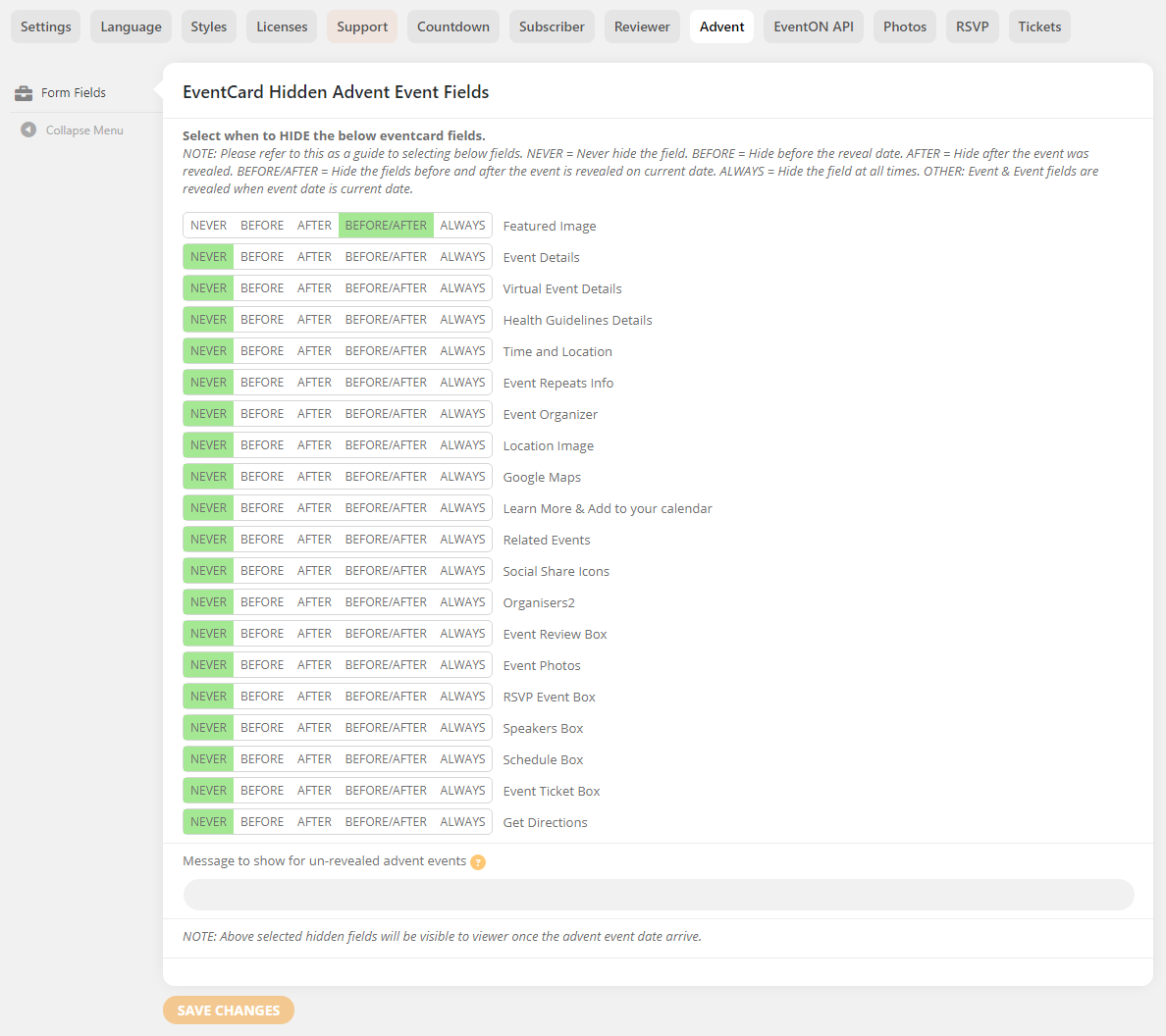Set Speakers Box to ALWAYS
Viewport: 1166px width, 1036px height.
click(462, 728)
